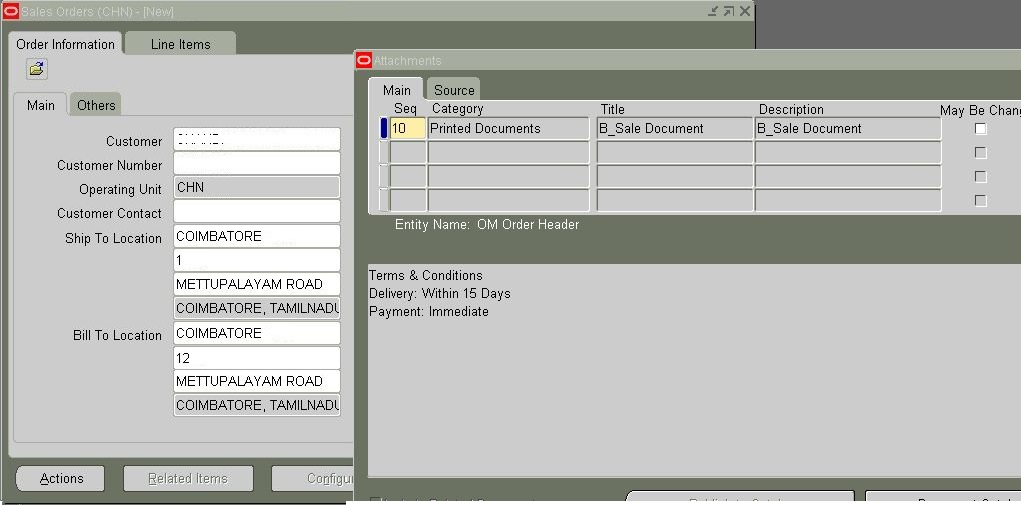Click the Entity Name OM Order Header text

(486, 225)
